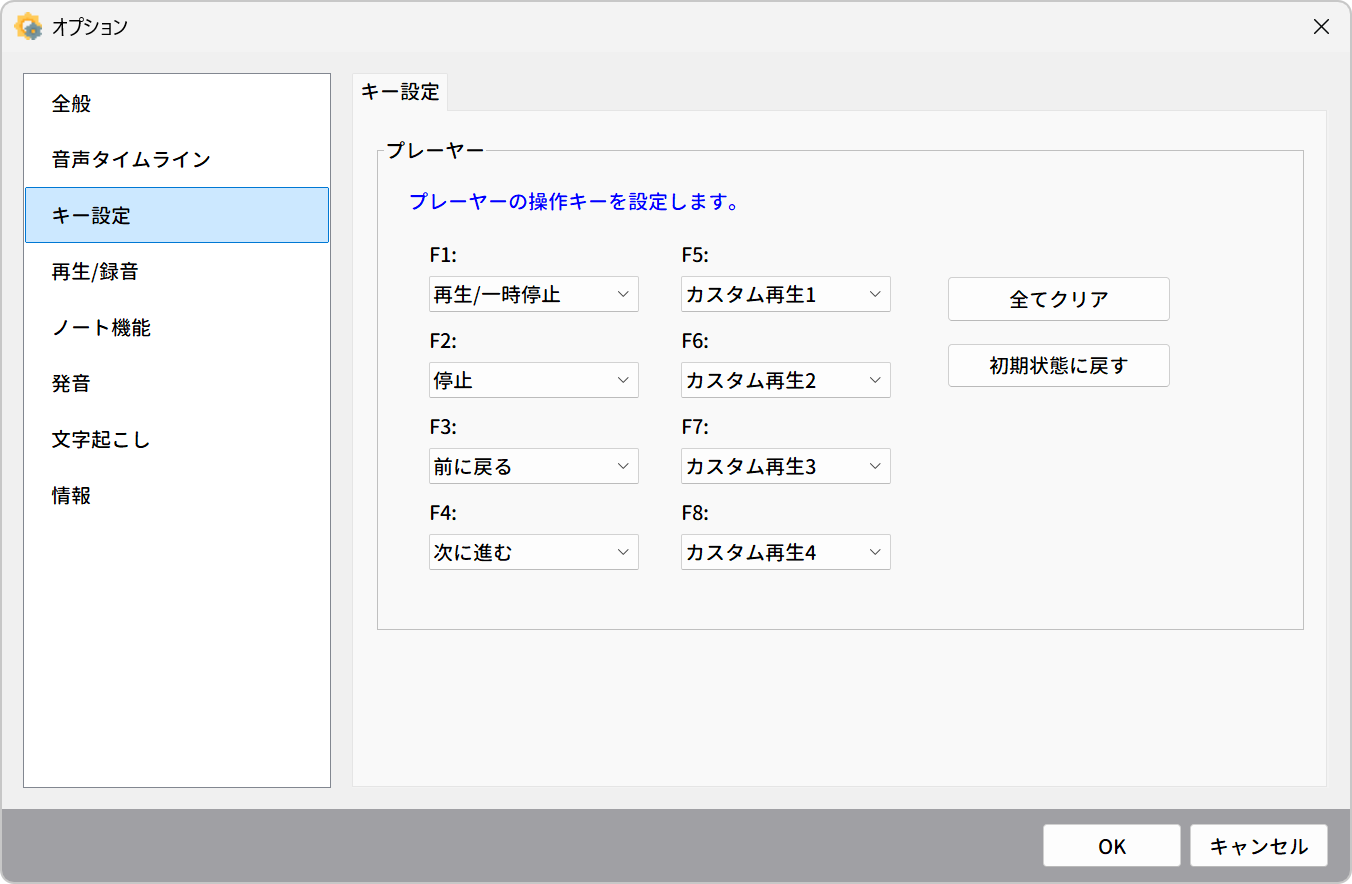Image resolution: width=1352 pixels, height=884 pixels.
Task: Click the 初期状態に戻す button
Action: tap(1059, 366)
